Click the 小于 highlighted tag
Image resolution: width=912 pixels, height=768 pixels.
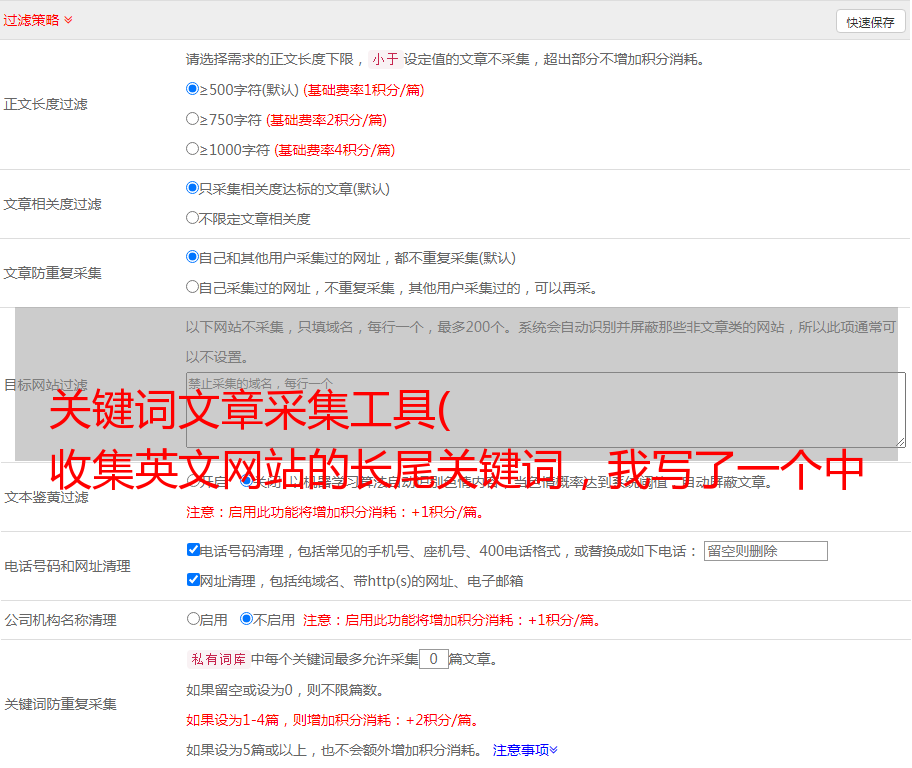pyautogui.click(x=385, y=59)
